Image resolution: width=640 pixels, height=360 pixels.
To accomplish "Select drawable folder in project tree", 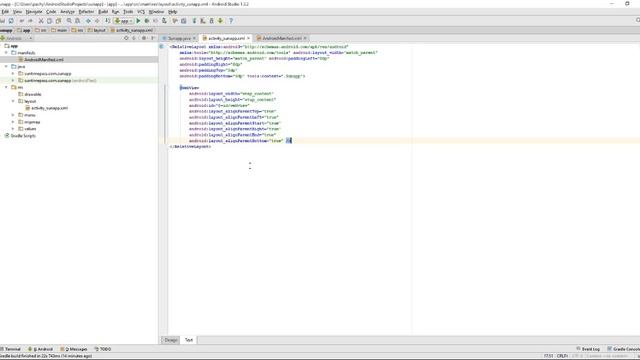I will (x=33, y=94).
